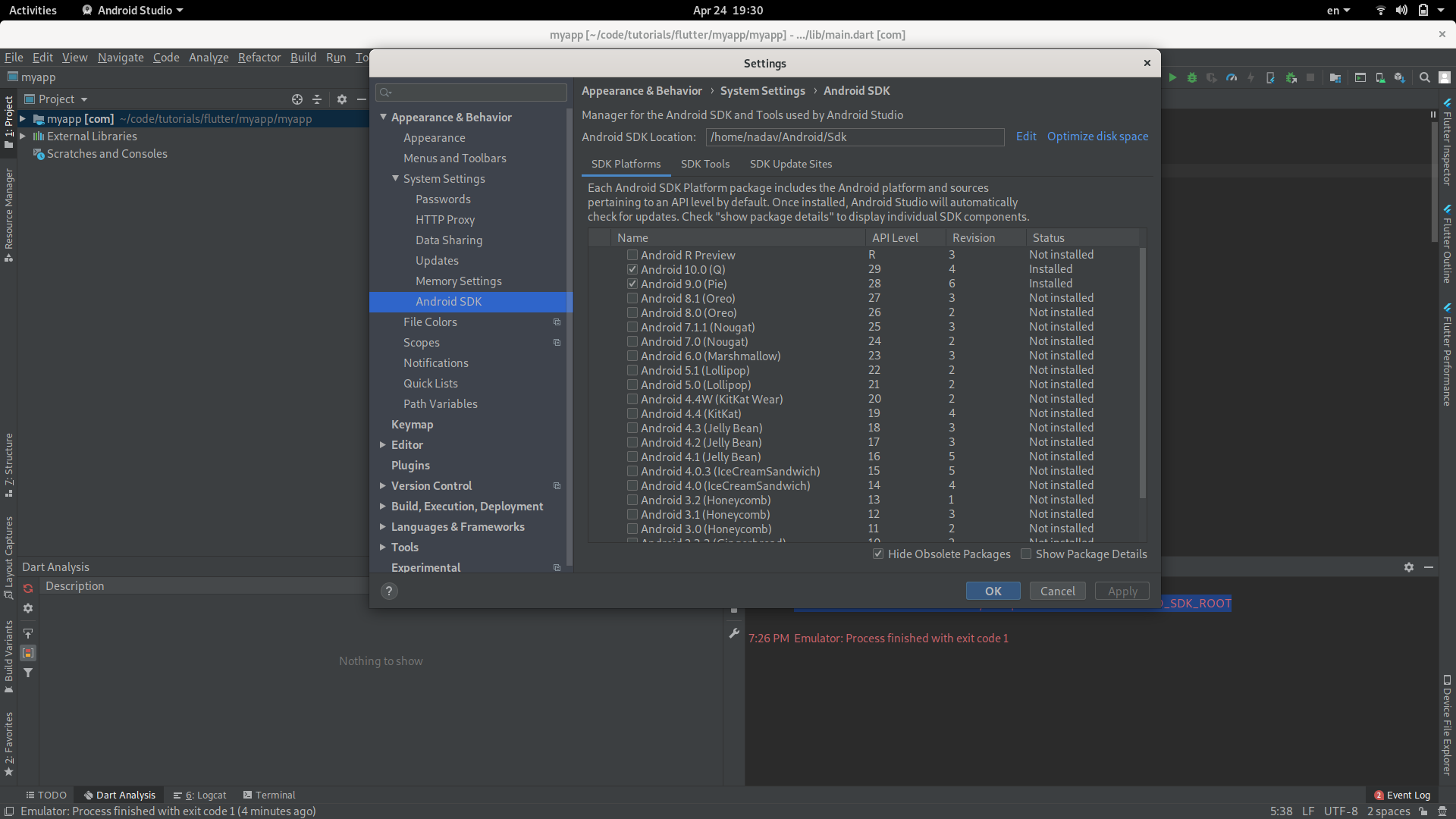Expand the Editor settings node

383,445
